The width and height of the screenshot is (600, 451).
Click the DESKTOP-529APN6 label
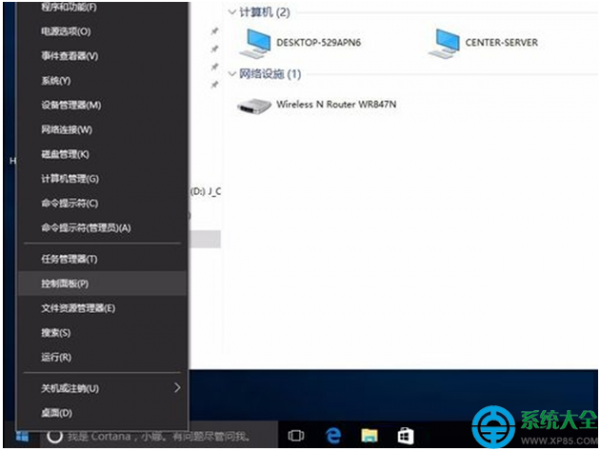pyautogui.click(x=318, y=42)
